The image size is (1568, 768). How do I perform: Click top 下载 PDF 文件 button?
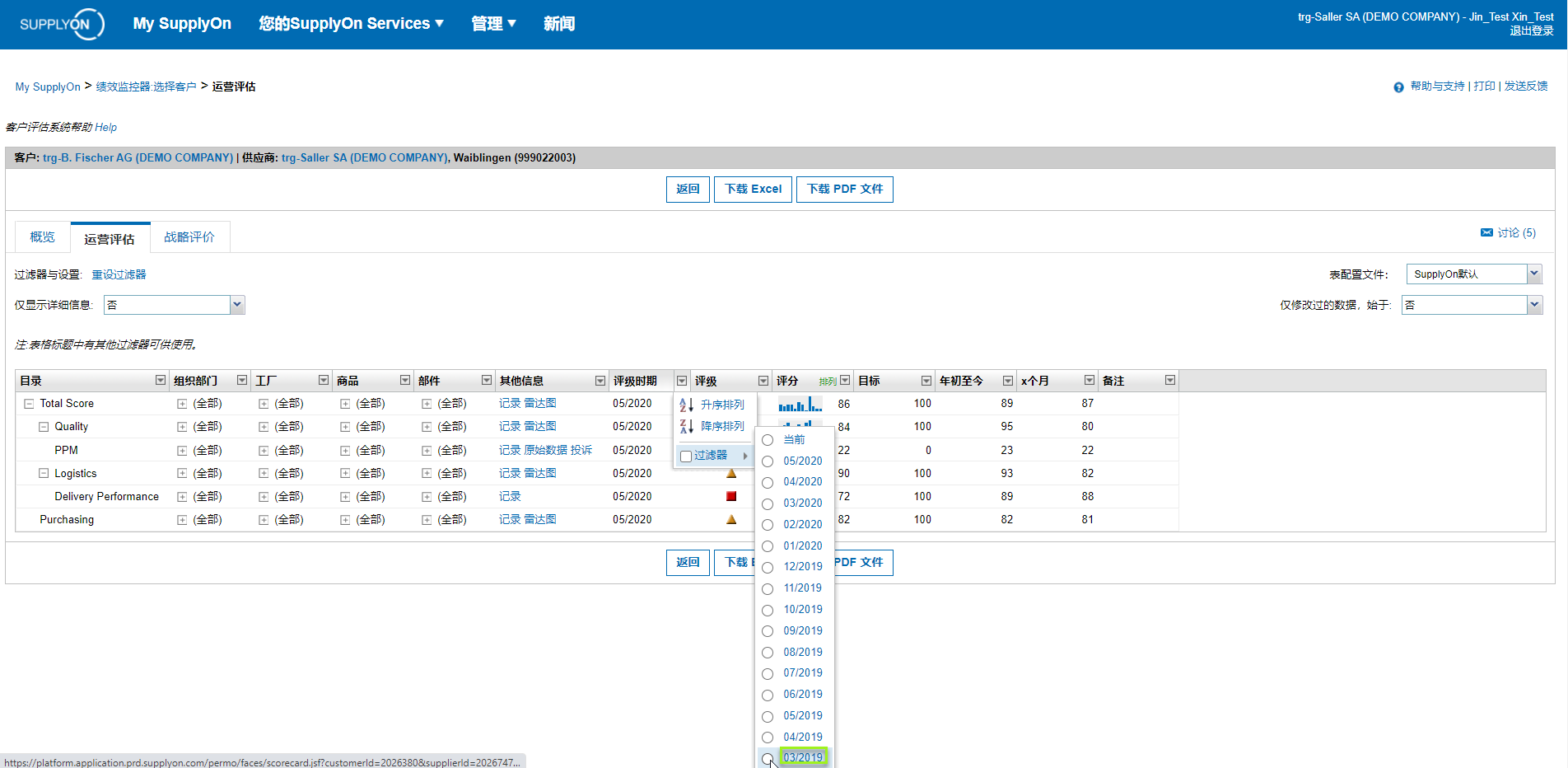pyautogui.click(x=845, y=190)
